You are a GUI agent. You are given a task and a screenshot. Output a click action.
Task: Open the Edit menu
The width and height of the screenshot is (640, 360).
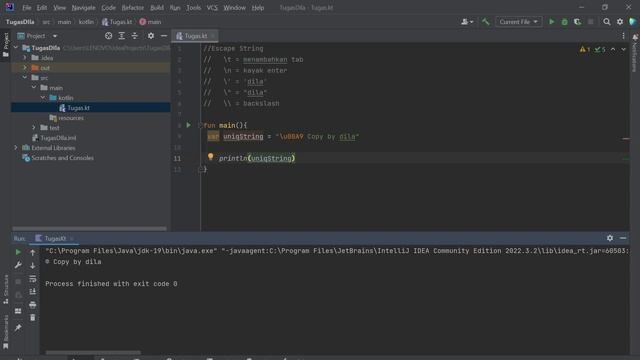[42, 8]
